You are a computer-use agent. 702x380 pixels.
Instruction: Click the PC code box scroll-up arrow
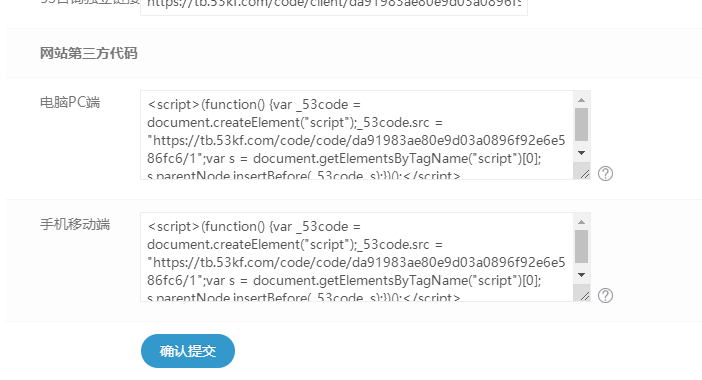pyautogui.click(x=582, y=100)
